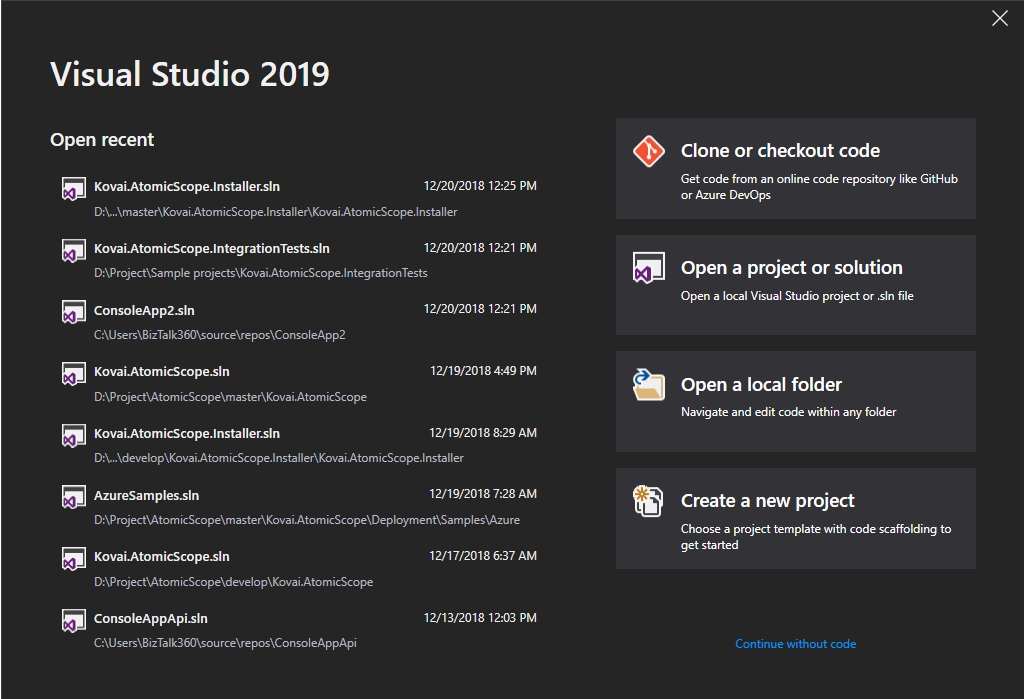Click the path D:\Project\AtomicScope\develop\Kovai.AtomicScope
1024x699 pixels.
point(233,582)
